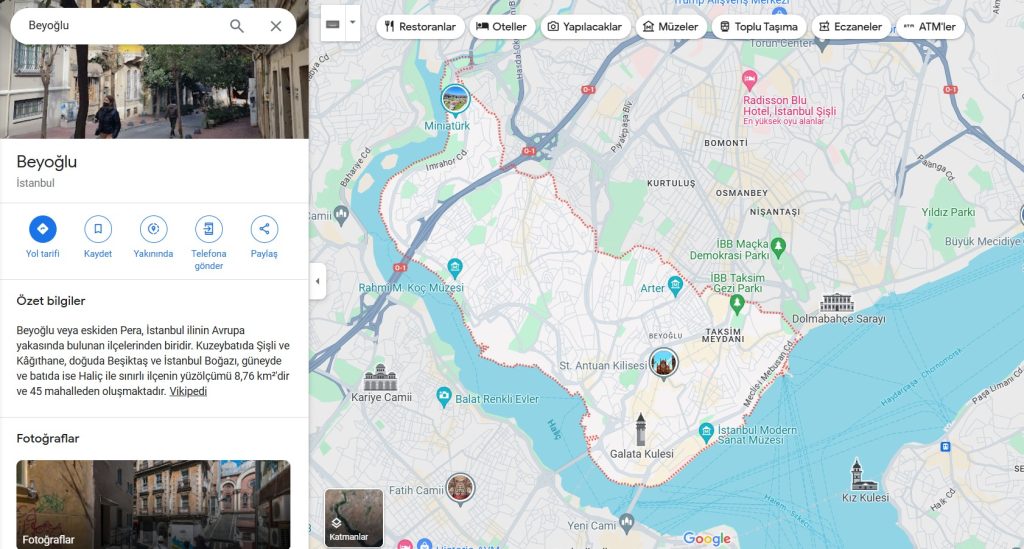Click the KURTULUŞ district label
This screenshot has width=1024, height=549.
tap(671, 183)
